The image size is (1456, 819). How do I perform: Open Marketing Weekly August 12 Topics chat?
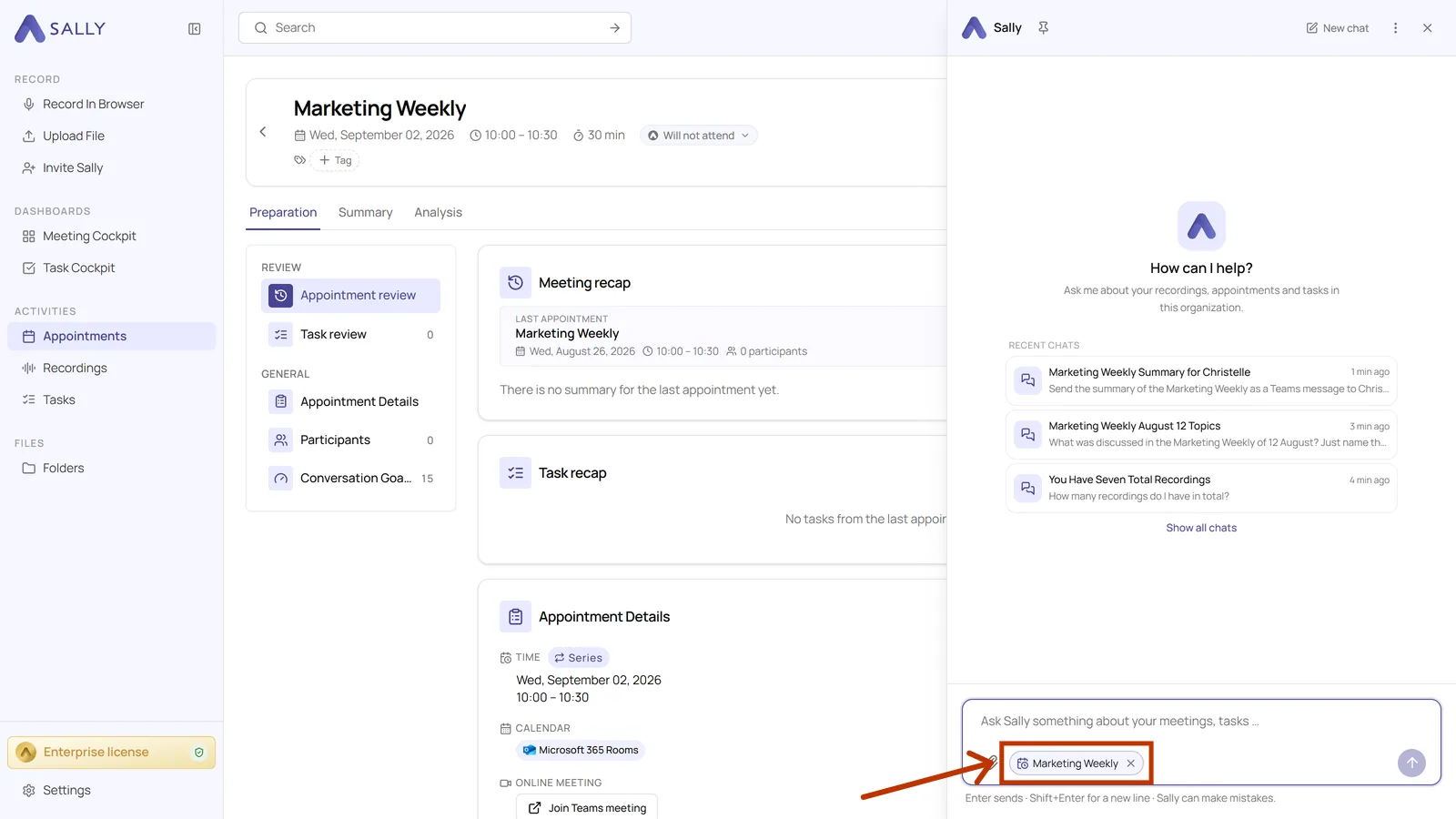click(x=1201, y=434)
